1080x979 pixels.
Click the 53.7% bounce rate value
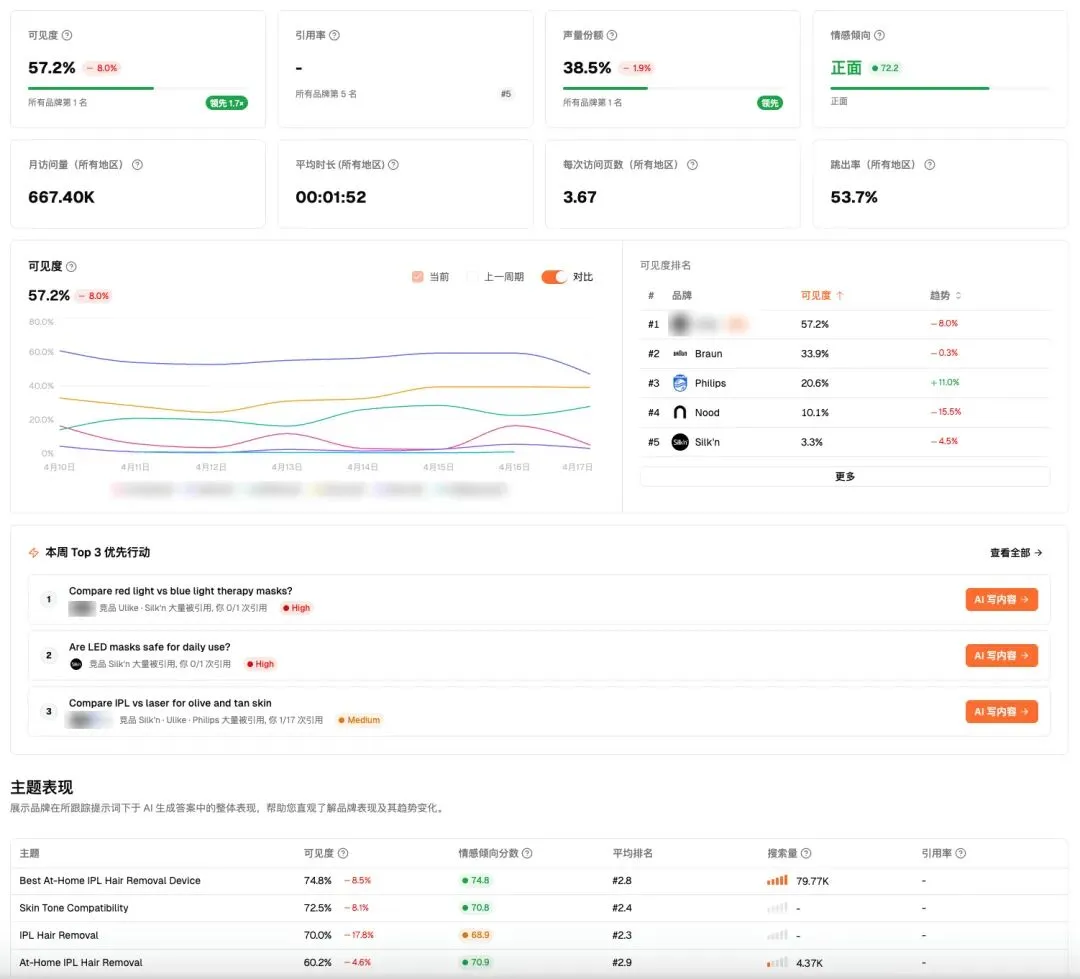pos(854,197)
